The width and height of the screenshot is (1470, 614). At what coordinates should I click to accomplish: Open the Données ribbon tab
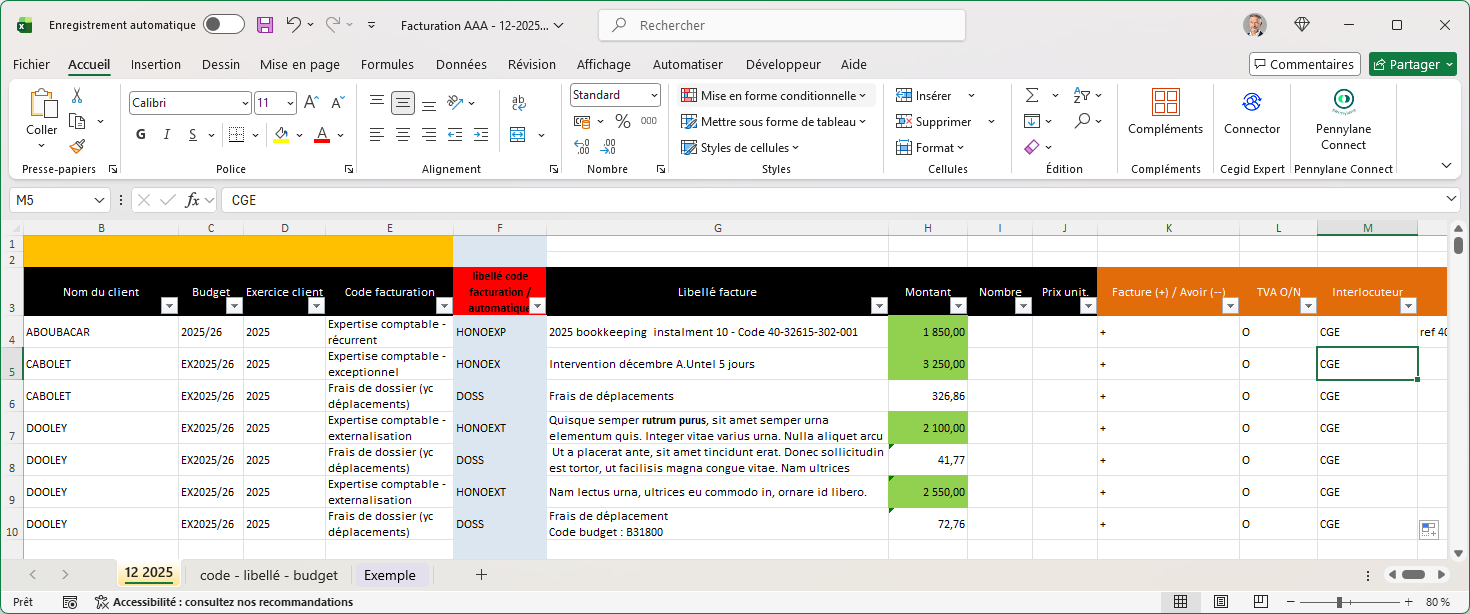pyautogui.click(x=461, y=64)
